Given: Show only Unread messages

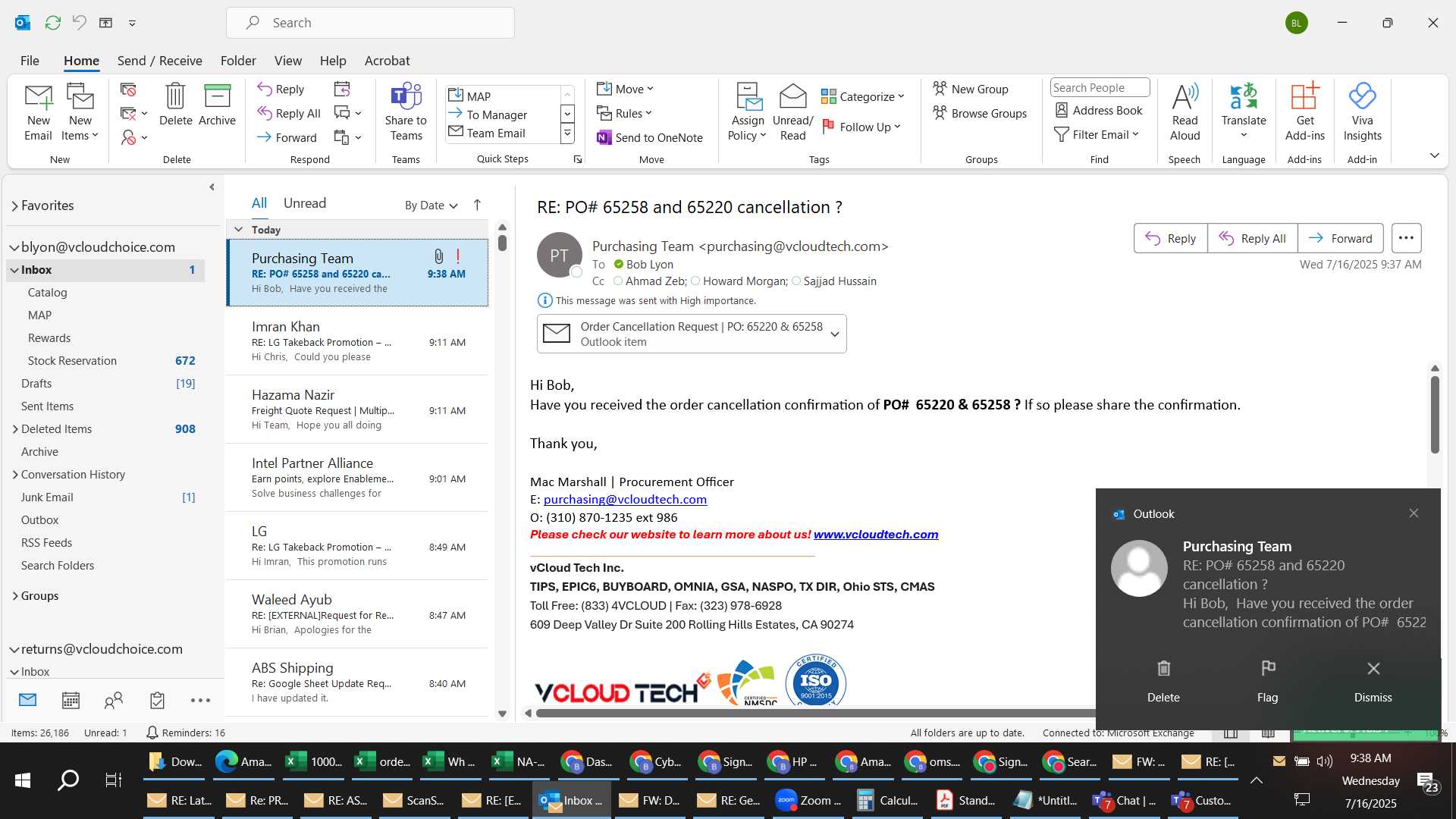Looking at the screenshot, I should [305, 203].
